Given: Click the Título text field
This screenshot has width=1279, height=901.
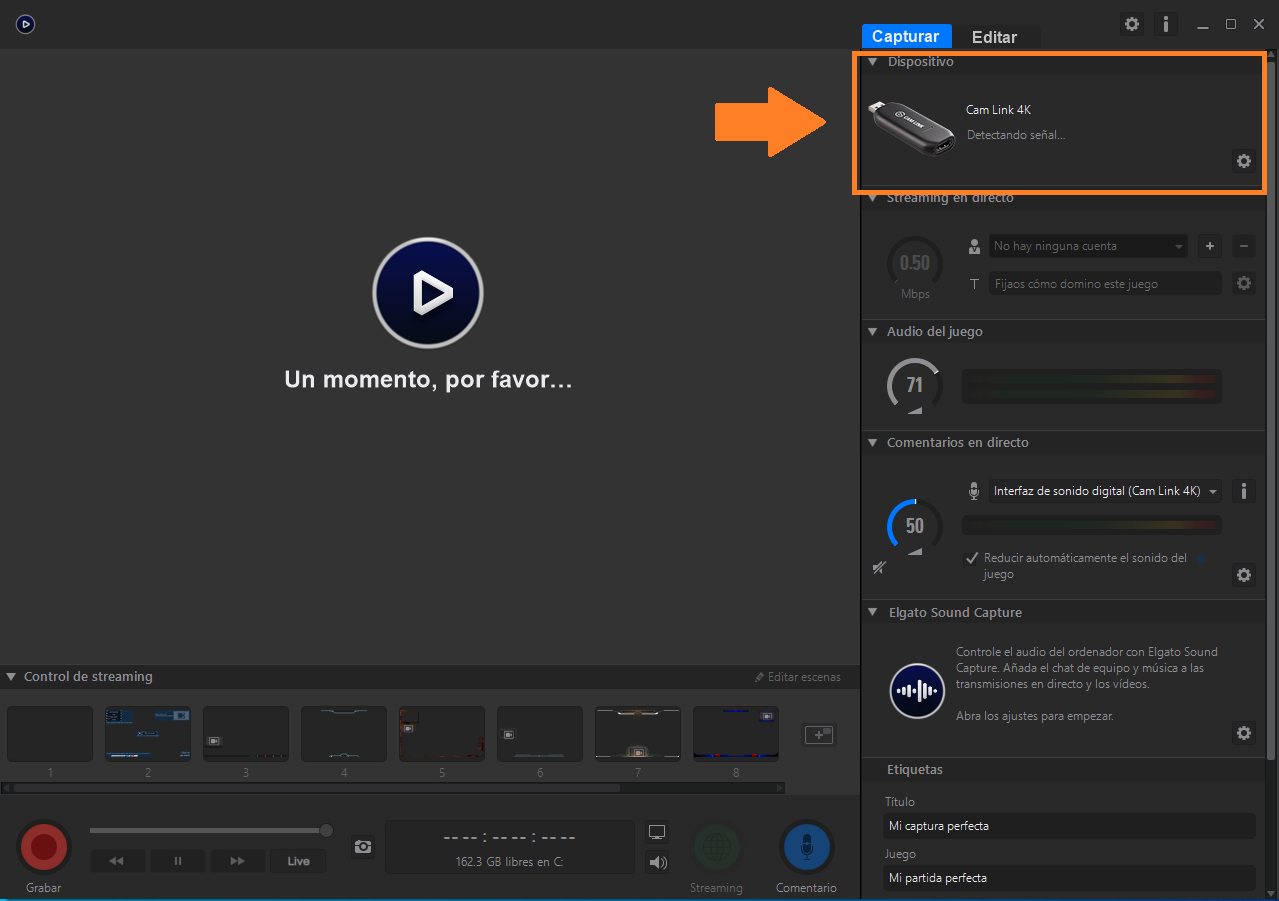Looking at the screenshot, I should click(x=1069, y=826).
